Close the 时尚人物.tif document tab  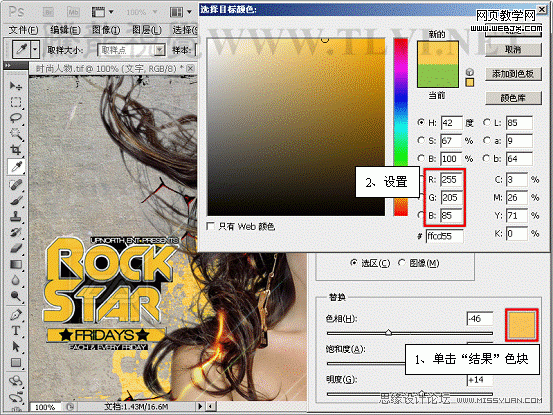click(190, 68)
